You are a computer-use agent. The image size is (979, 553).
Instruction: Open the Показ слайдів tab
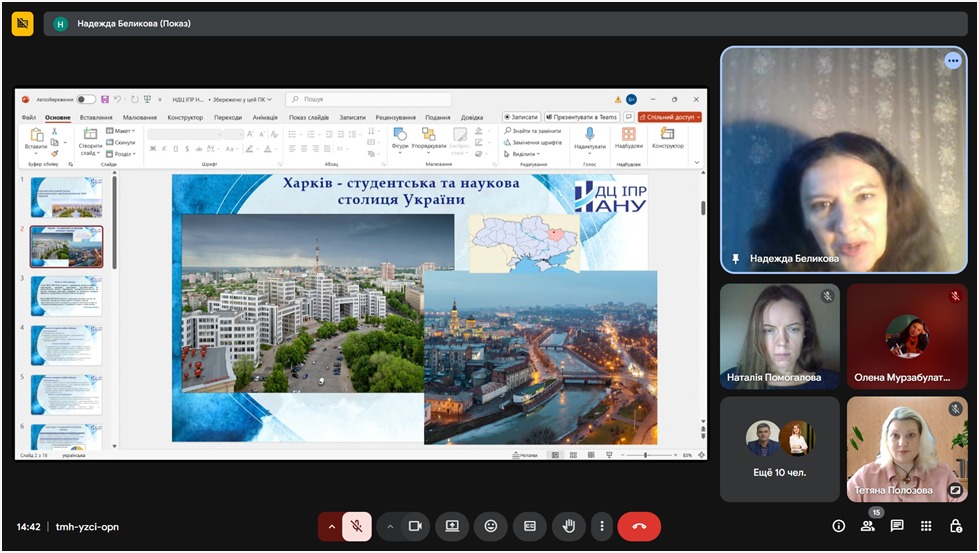coord(308,117)
